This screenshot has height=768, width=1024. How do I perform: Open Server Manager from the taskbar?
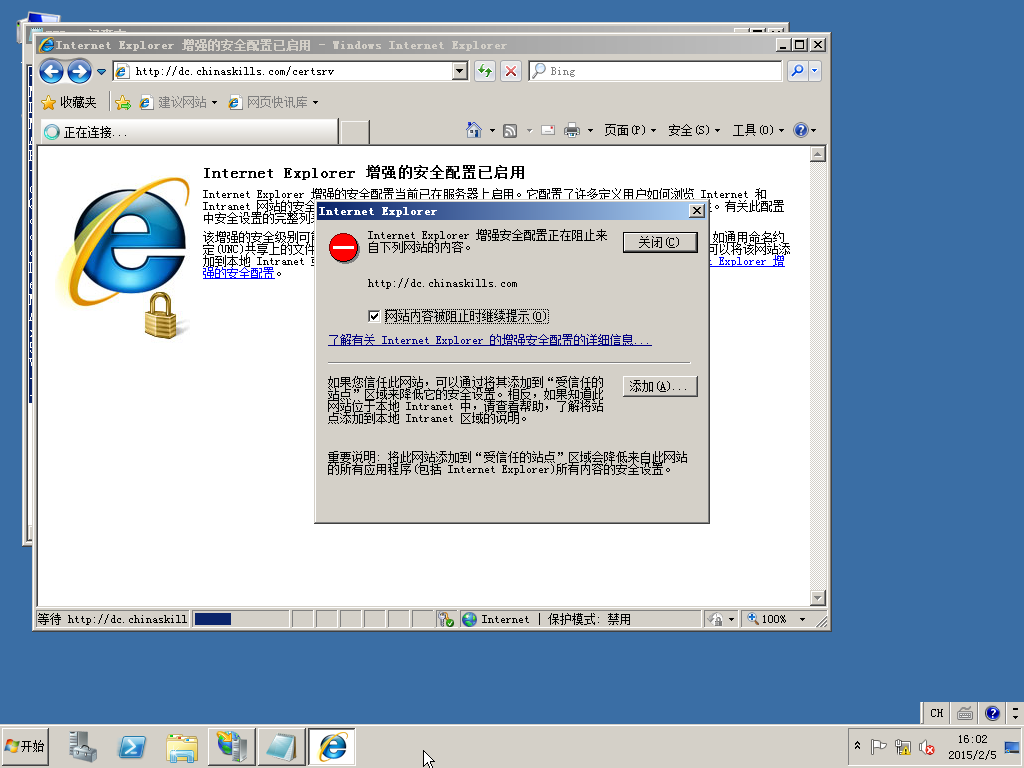coord(83,746)
